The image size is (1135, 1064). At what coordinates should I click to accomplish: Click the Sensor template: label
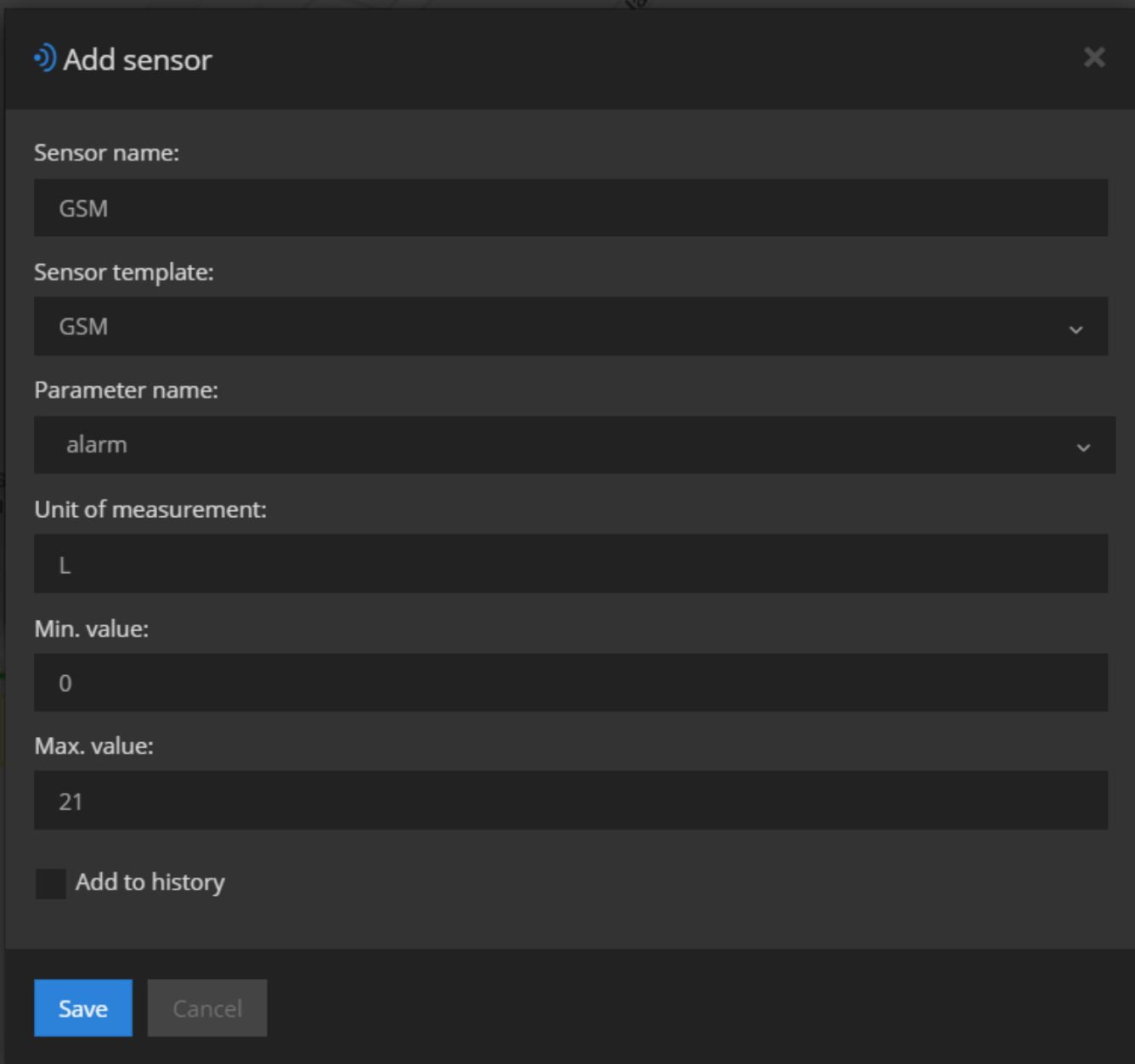point(124,272)
